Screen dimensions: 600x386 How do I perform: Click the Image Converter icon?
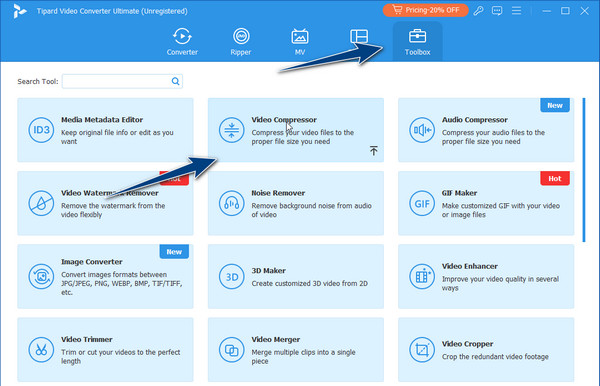(41, 277)
